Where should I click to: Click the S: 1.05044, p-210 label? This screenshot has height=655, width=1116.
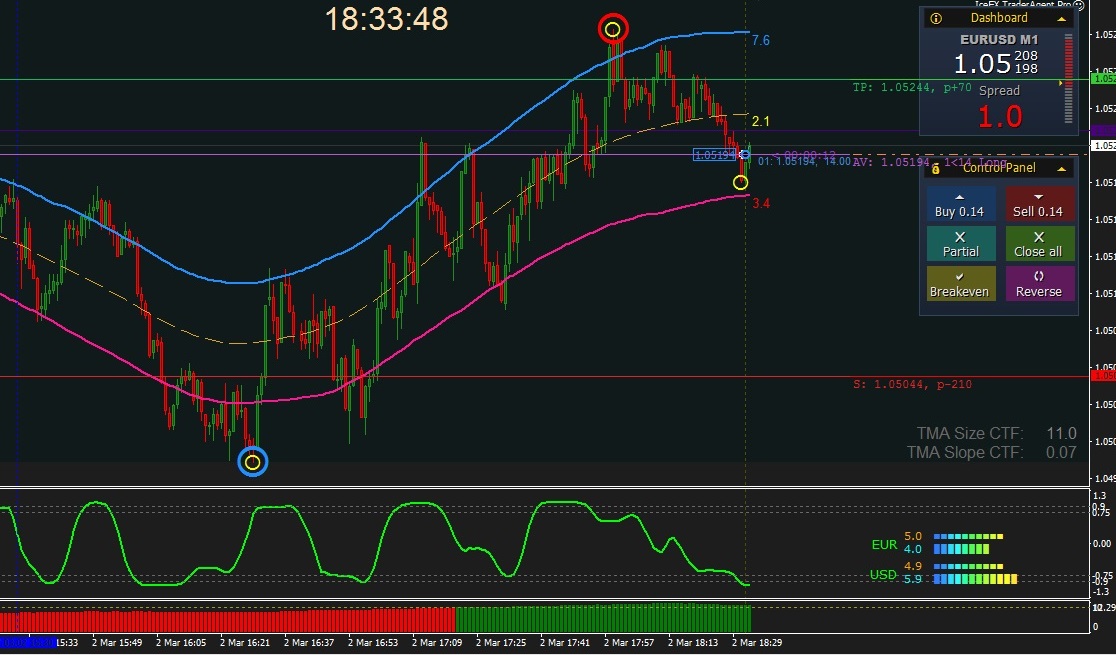pyautogui.click(x=912, y=384)
